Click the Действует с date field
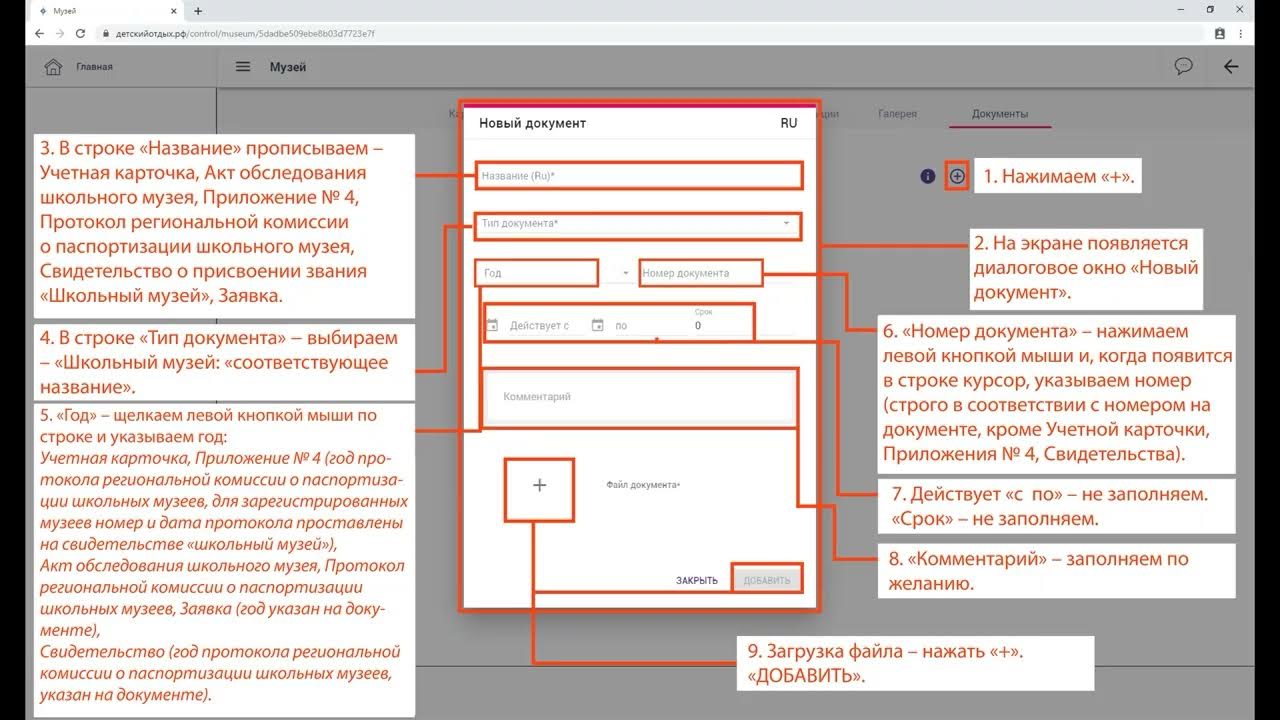Screen dimensions: 1280x720 pos(539,326)
